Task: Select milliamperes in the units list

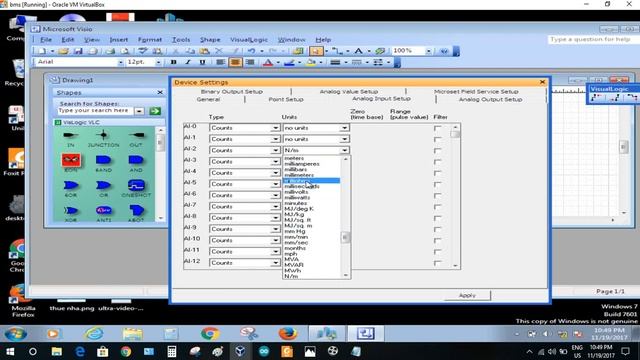Action: (x=302, y=164)
